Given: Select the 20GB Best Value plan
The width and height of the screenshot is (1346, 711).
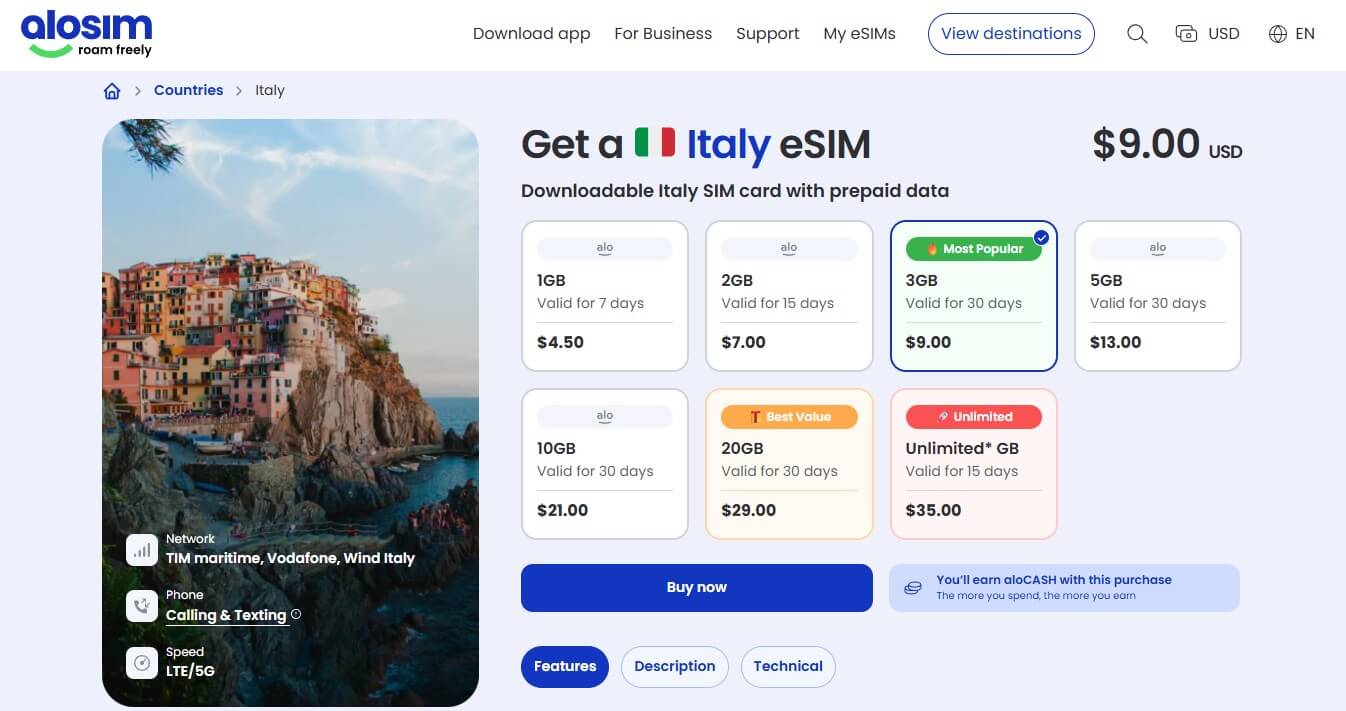Looking at the screenshot, I should click(x=788, y=463).
